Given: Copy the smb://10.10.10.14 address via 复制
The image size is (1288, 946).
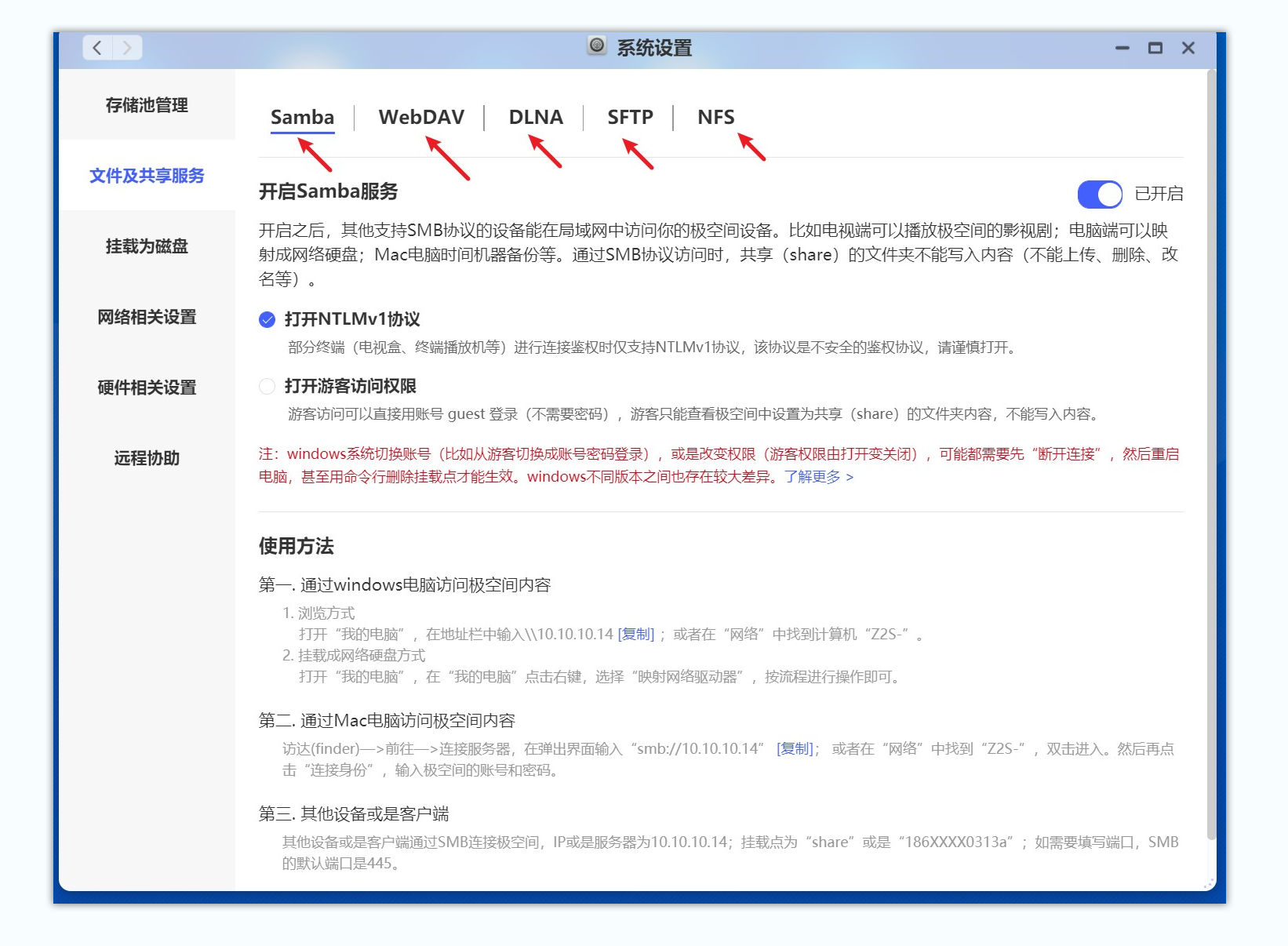Looking at the screenshot, I should tap(795, 749).
